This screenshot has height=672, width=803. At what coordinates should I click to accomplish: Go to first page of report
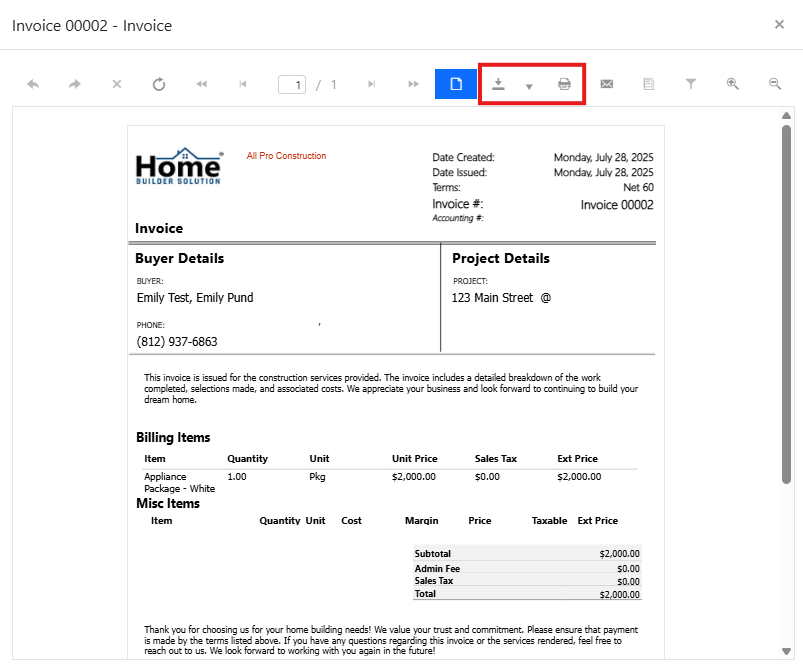201,84
